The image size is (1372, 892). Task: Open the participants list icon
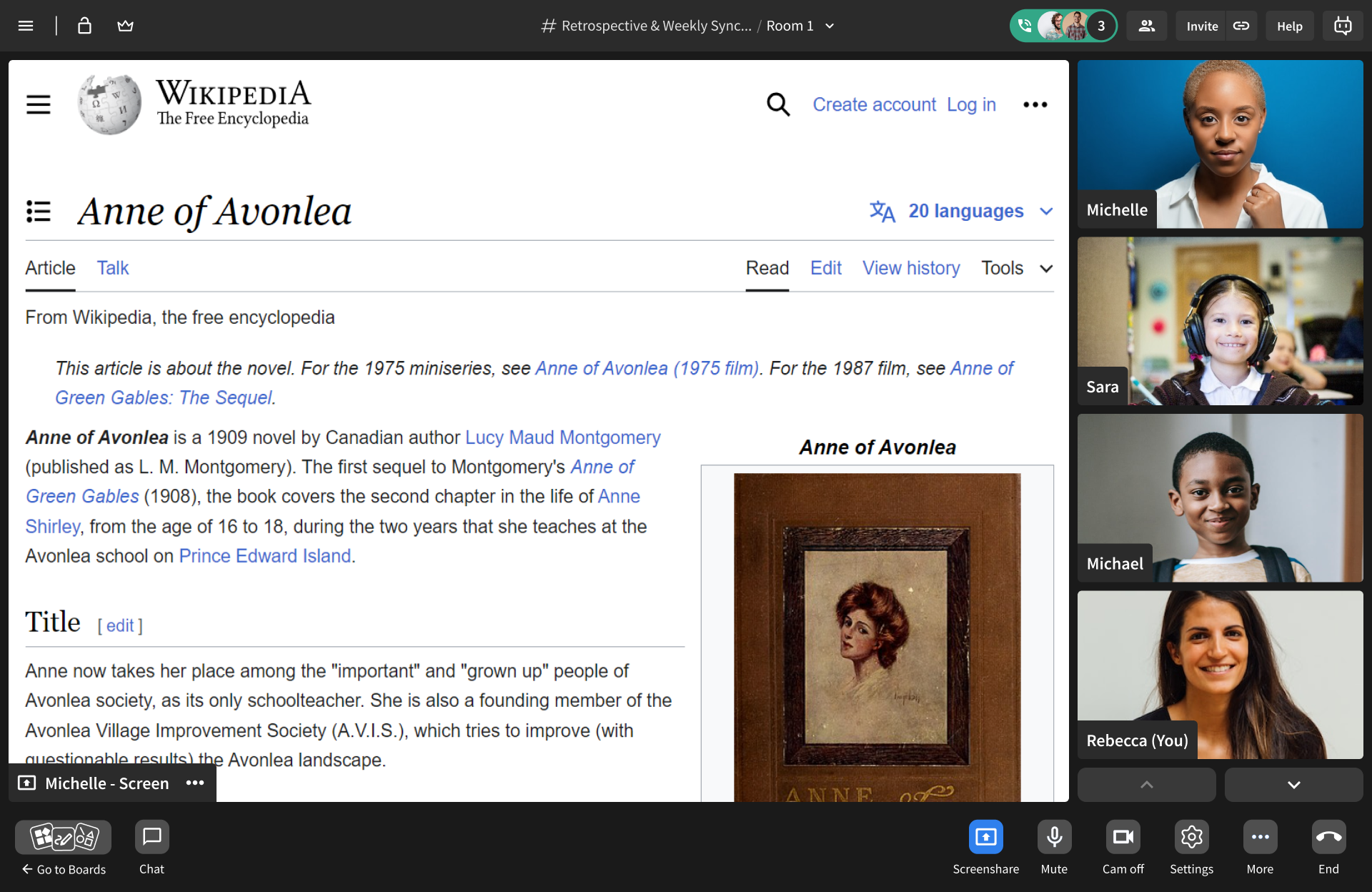coord(1146,26)
